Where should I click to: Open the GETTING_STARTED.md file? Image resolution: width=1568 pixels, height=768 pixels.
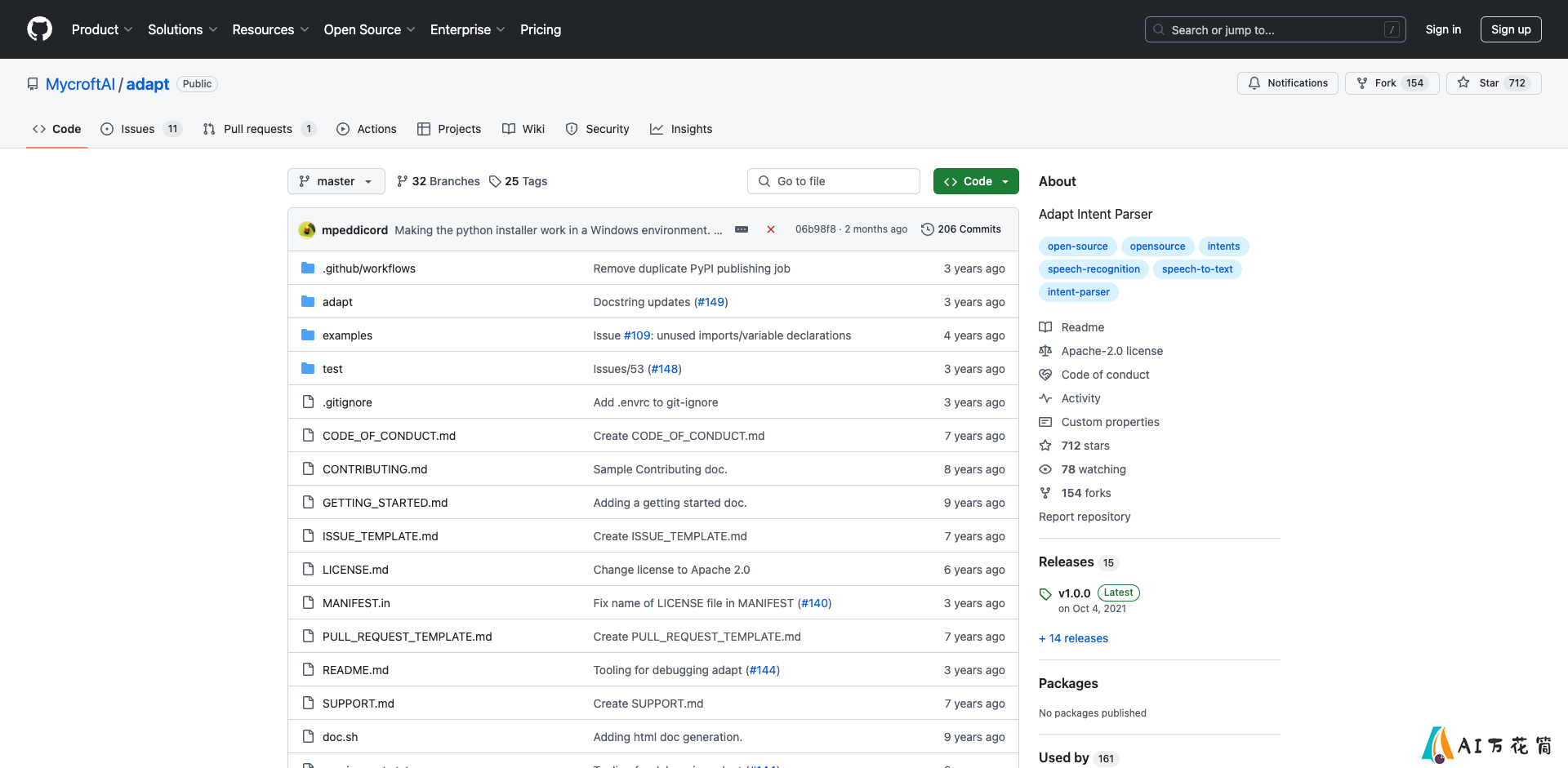pyautogui.click(x=385, y=503)
